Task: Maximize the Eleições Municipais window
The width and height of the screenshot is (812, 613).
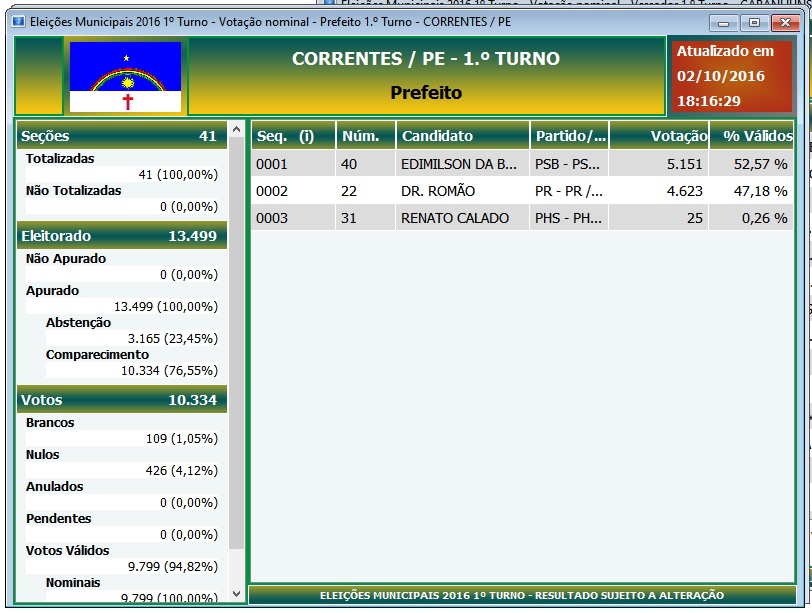Action: point(754,23)
